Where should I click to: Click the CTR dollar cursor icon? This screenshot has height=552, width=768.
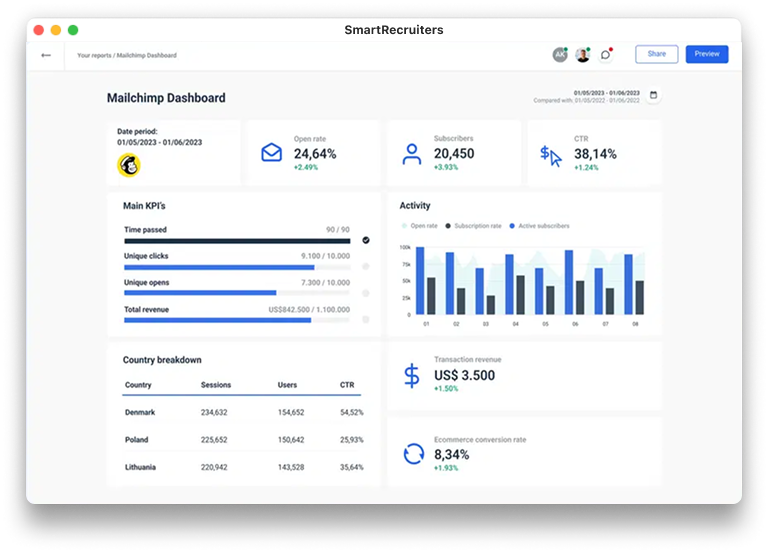pos(551,156)
